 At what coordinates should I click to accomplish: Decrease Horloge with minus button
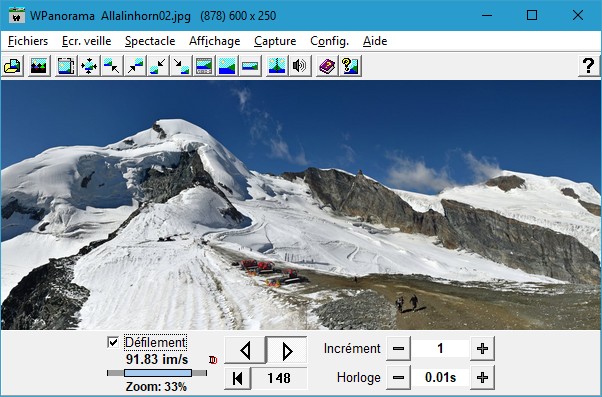[399, 378]
